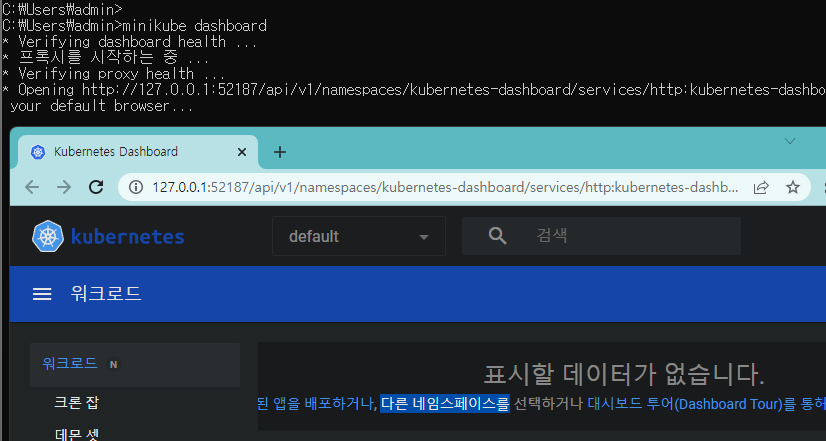Share this page via share icon
The width and height of the screenshot is (826, 441).
point(761,187)
